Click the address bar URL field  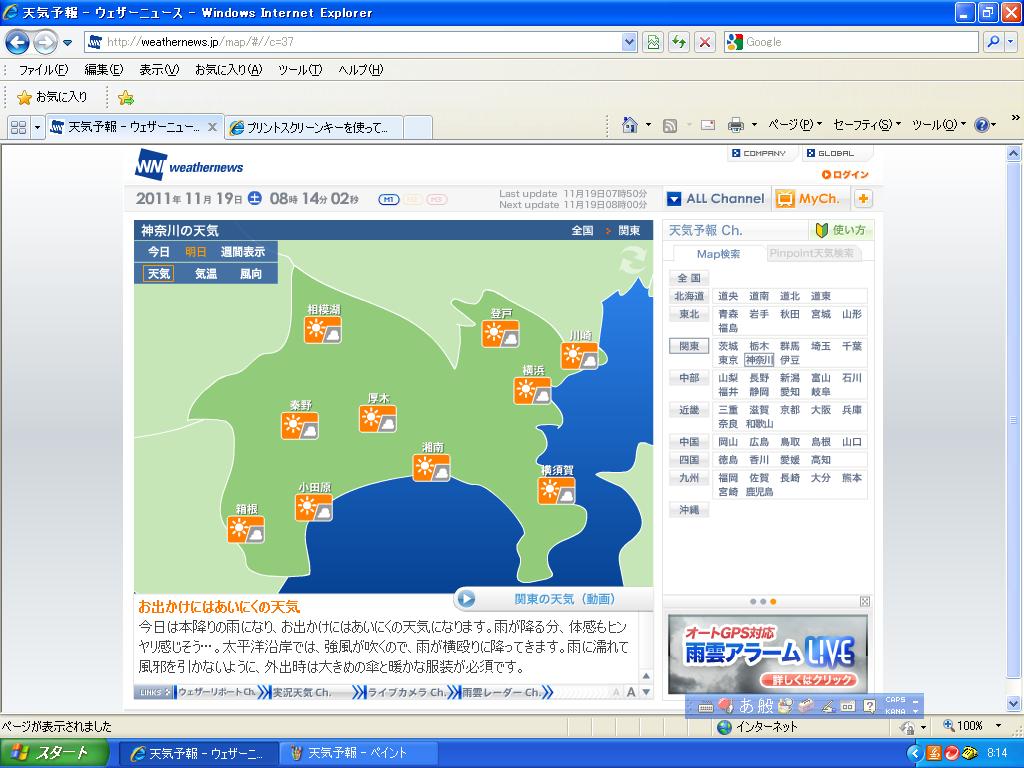click(x=353, y=42)
